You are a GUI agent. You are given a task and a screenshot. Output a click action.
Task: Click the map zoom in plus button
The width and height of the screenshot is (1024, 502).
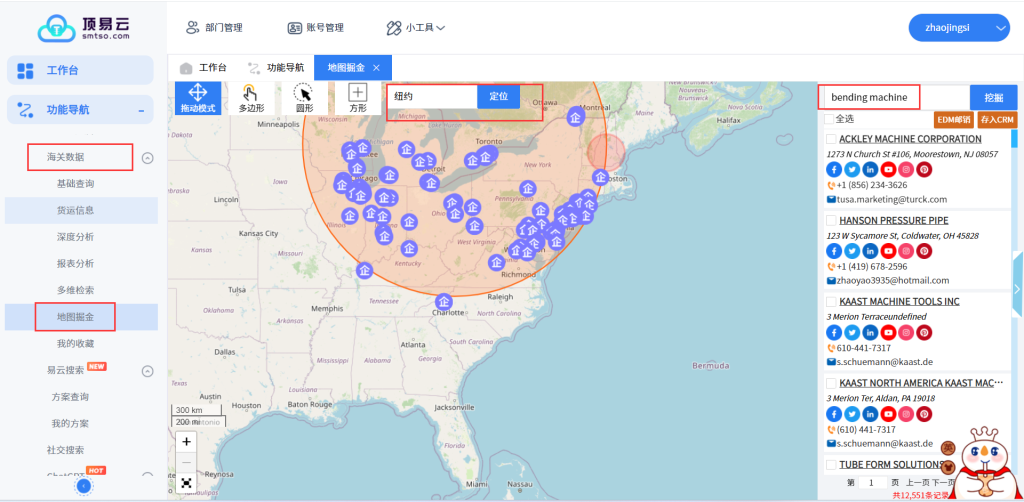187,441
